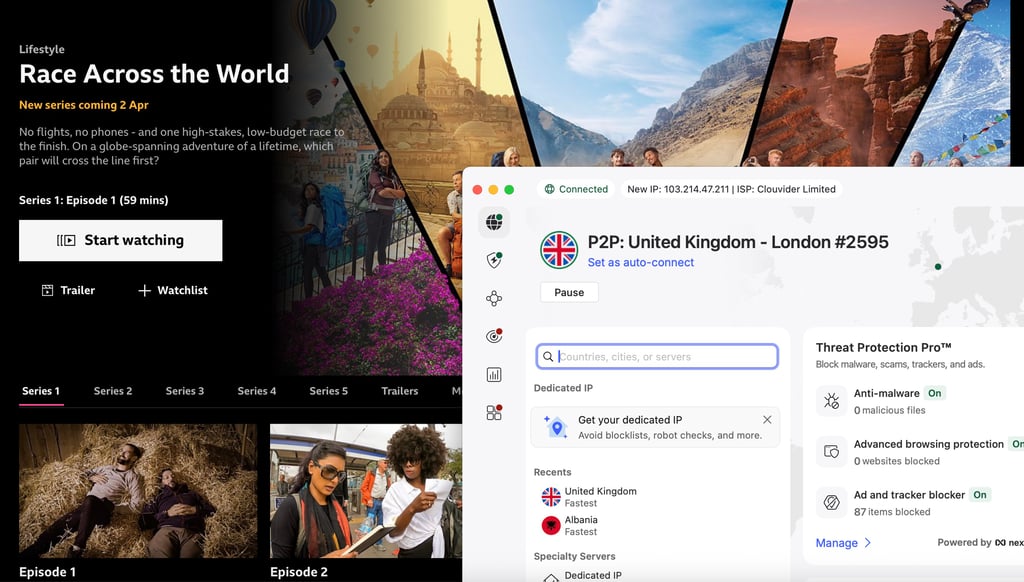This screenshot has width=1024, height=582.
Task: Toggle Advanced browsing protection On badge
Action: click(1017, 444)
